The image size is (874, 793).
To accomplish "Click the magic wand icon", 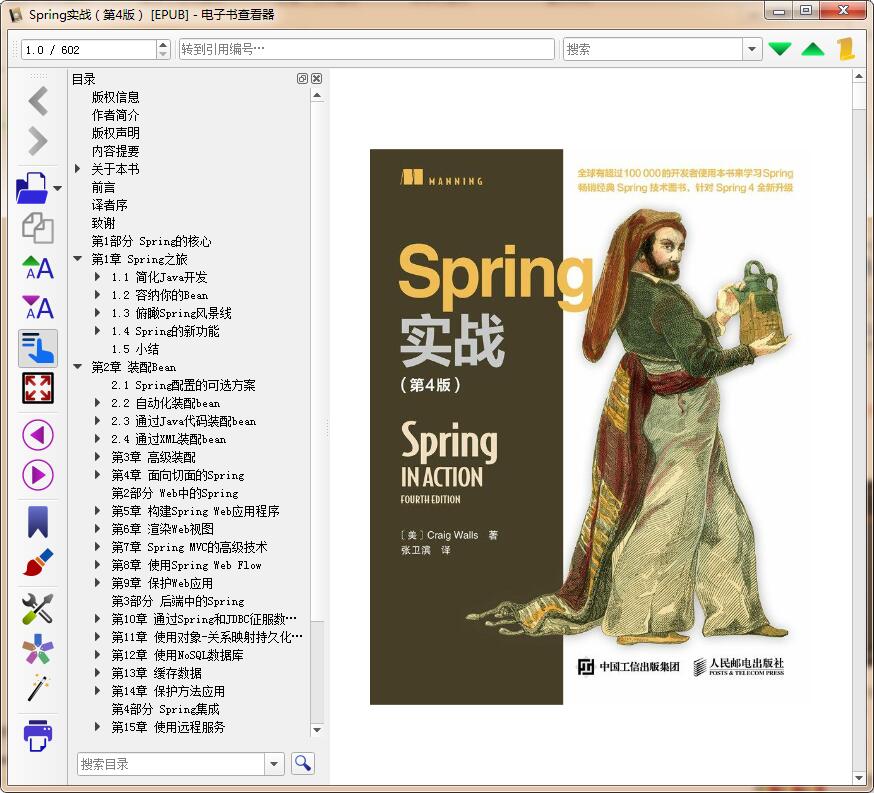I will point(38,689).
